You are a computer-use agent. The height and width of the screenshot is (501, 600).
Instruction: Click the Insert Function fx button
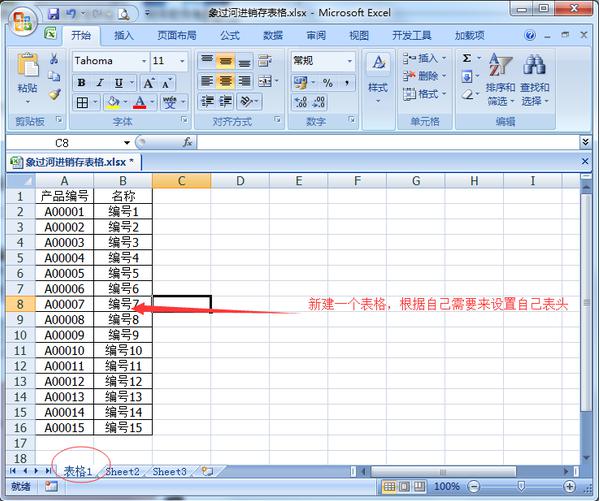click(187, 142)
